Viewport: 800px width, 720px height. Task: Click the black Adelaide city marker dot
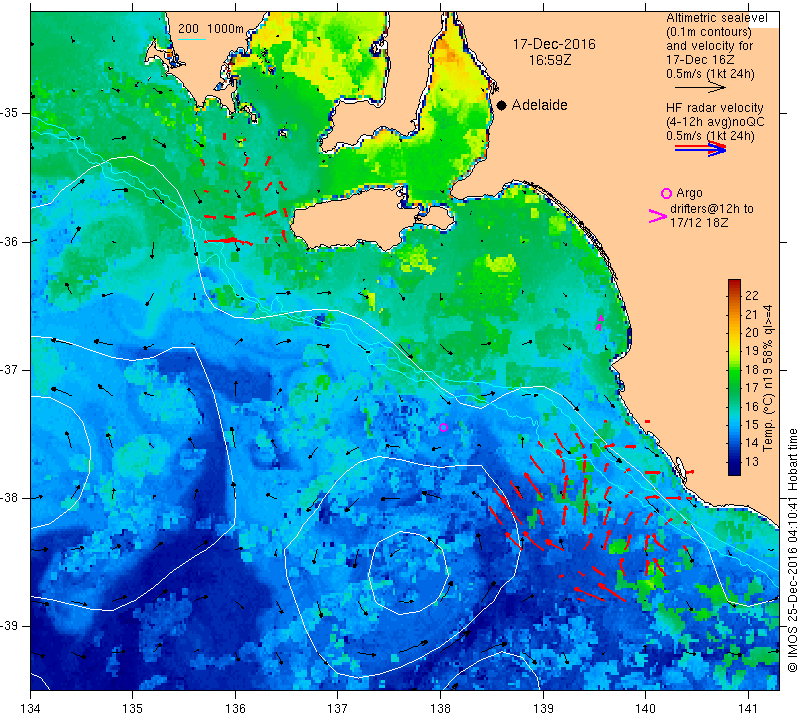point(502,105)
